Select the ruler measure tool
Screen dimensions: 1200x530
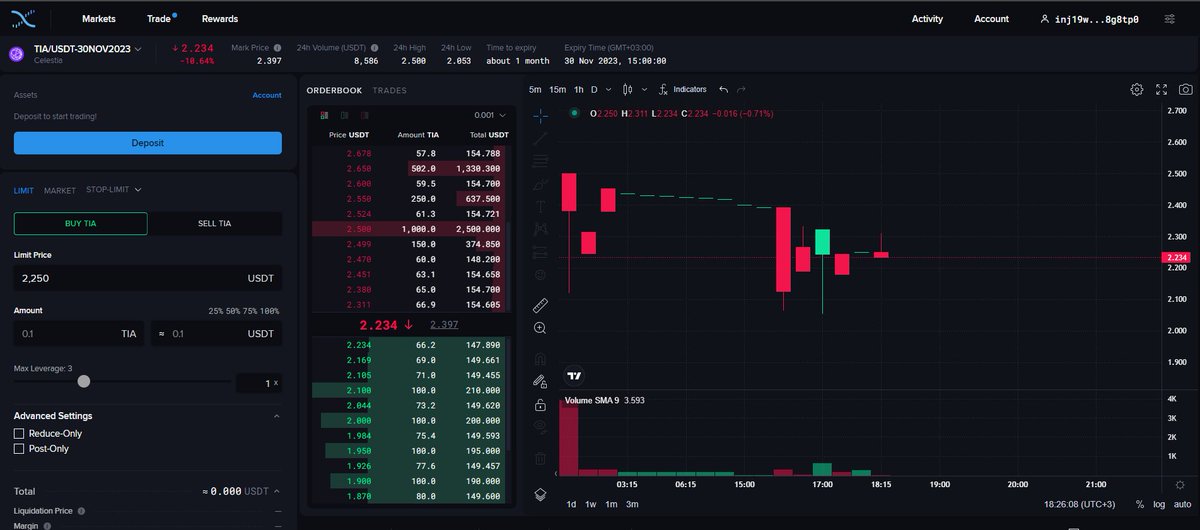pos(540,305)
